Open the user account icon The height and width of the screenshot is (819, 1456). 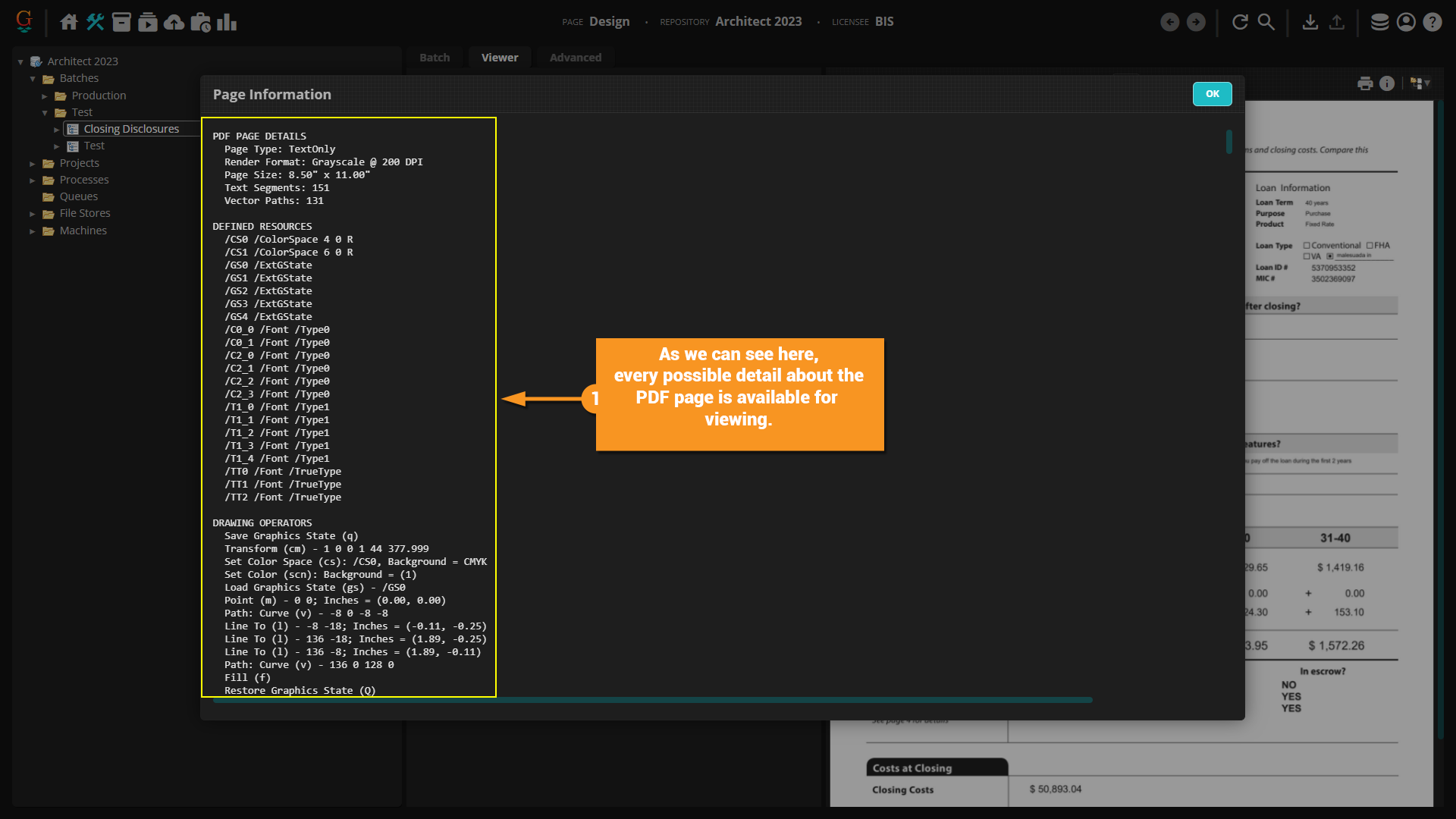pyautogui.click(x=1406, y=22)
